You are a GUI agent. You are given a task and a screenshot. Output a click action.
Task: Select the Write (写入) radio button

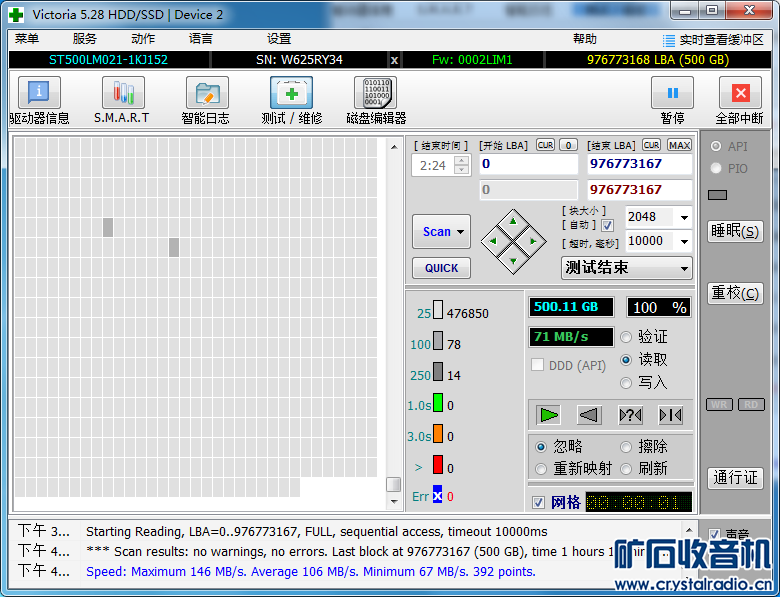click(626, 383)
